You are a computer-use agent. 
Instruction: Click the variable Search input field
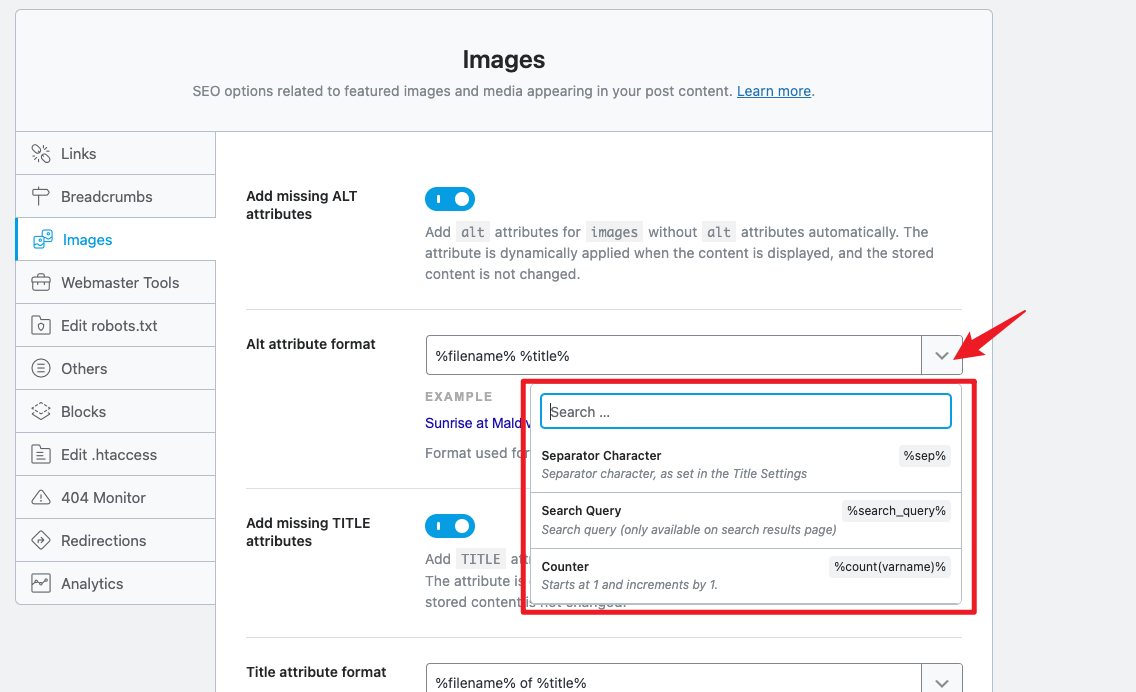[745, 411]
